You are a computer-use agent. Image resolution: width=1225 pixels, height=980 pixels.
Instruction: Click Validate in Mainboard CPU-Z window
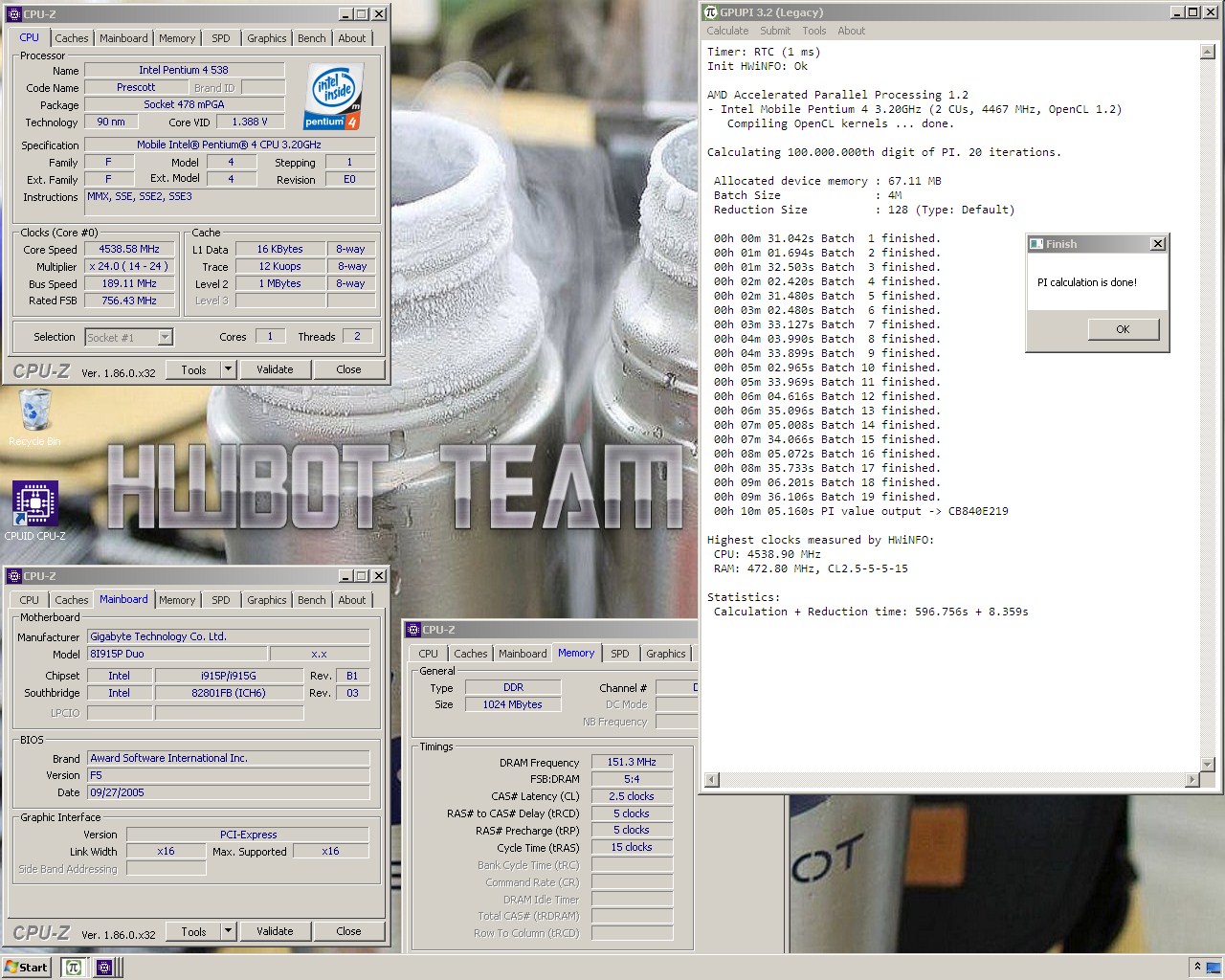point(275,931)
